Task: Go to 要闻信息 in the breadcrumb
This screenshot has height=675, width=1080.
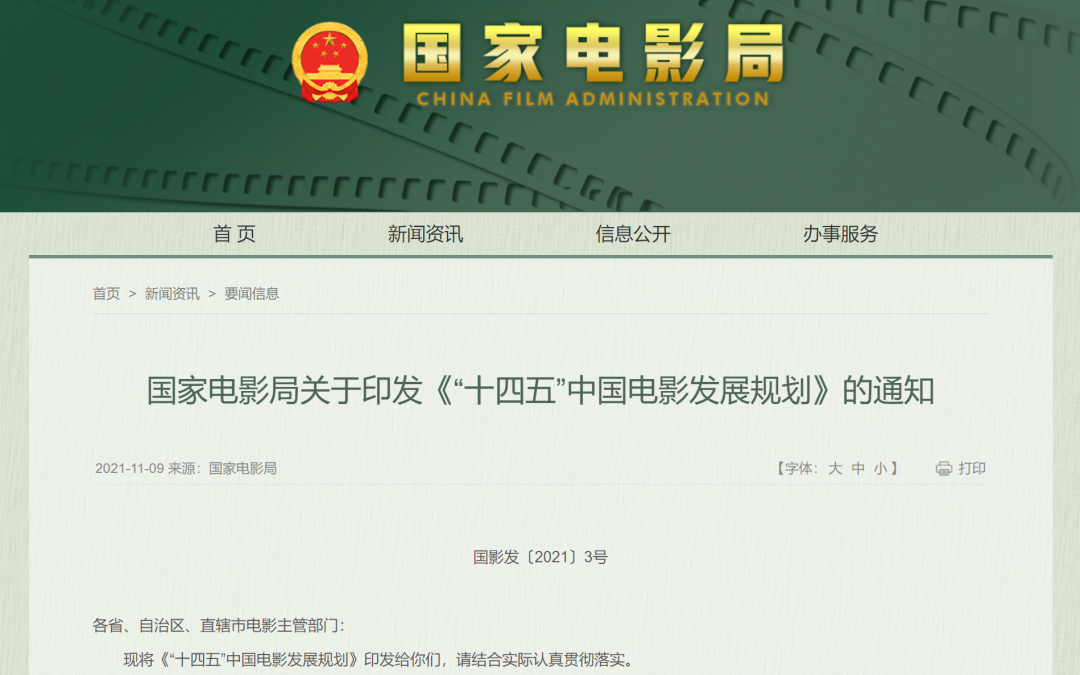Action: tap(252, 294)
